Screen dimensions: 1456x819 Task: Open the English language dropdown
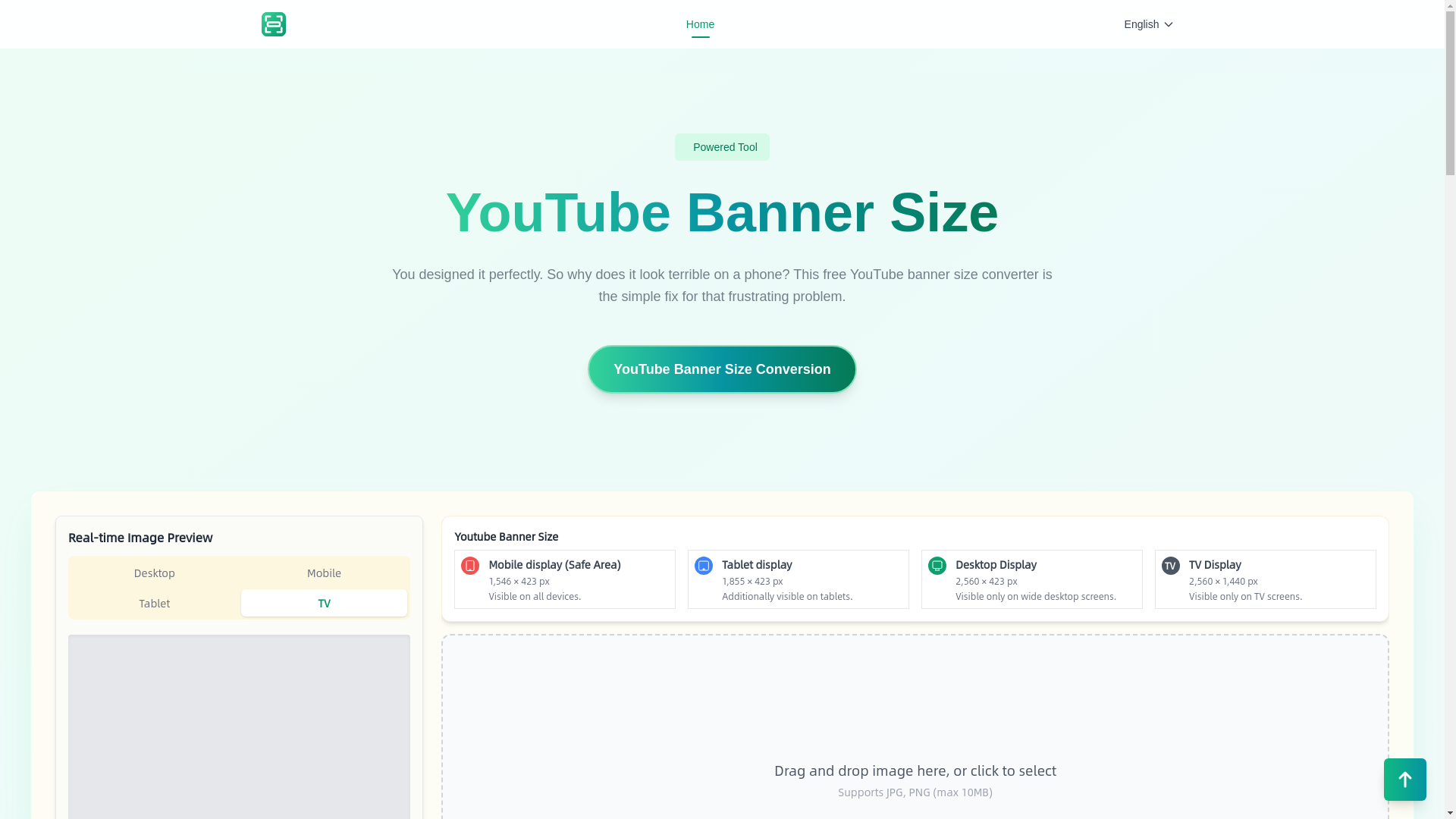click(1148, 24)
